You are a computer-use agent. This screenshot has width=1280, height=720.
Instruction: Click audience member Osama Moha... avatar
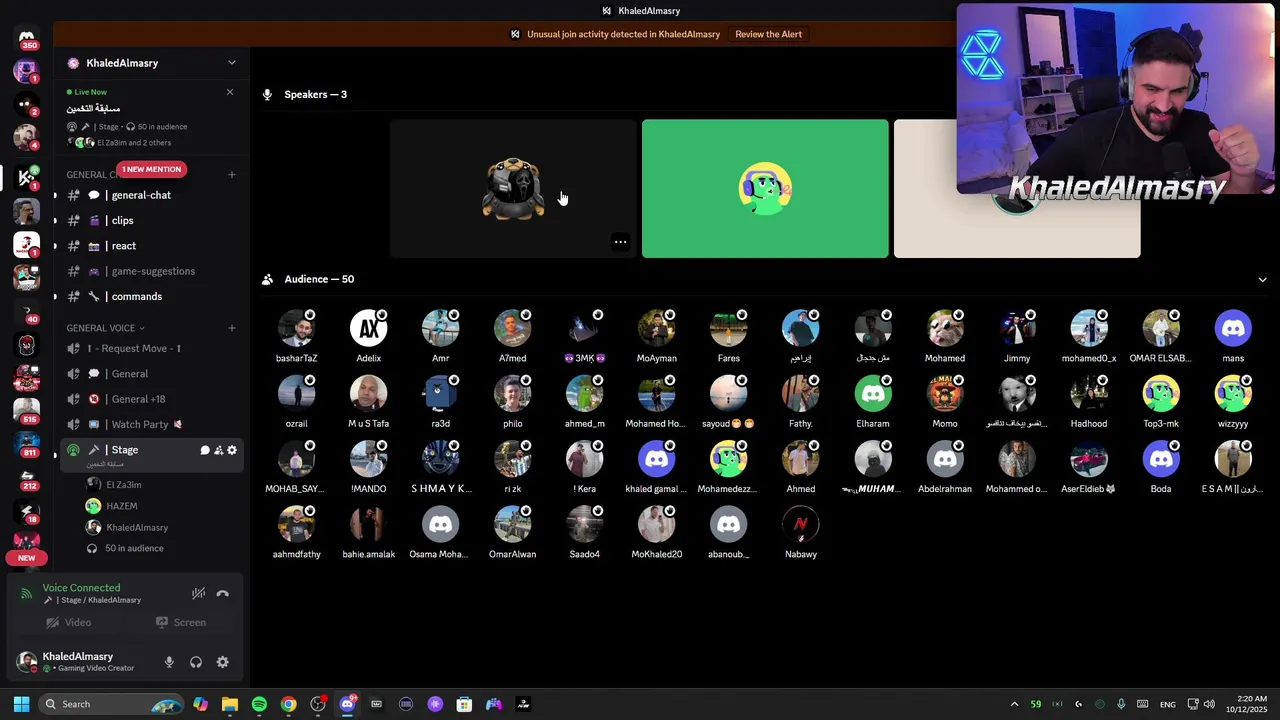click(x=440, y=525)
